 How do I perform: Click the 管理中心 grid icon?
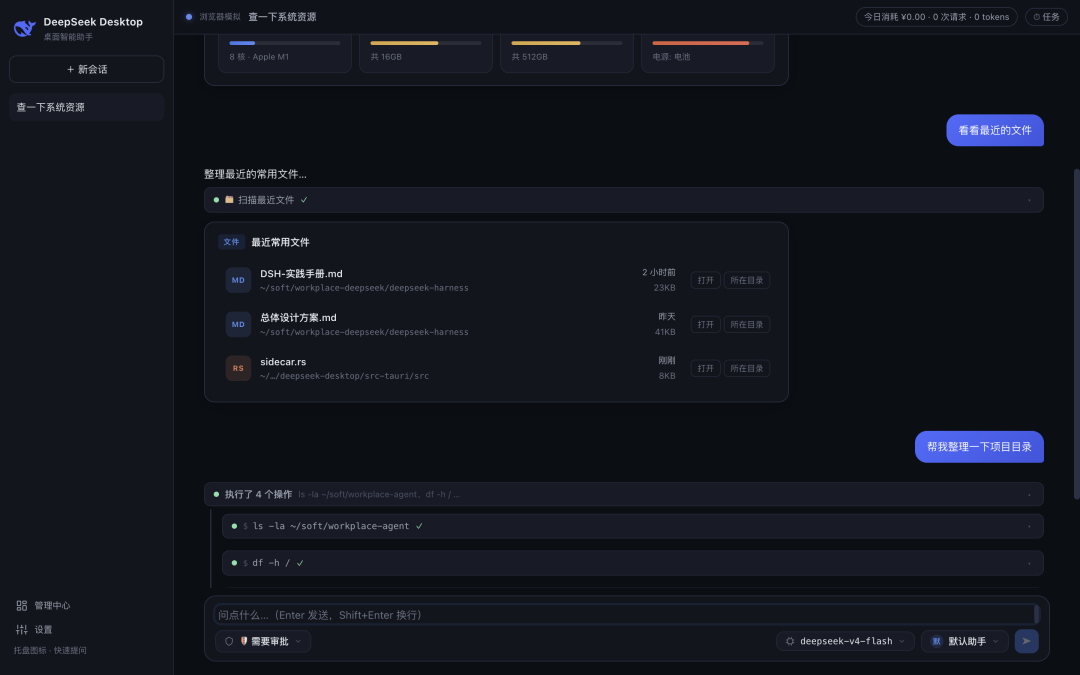coord(21,605)
